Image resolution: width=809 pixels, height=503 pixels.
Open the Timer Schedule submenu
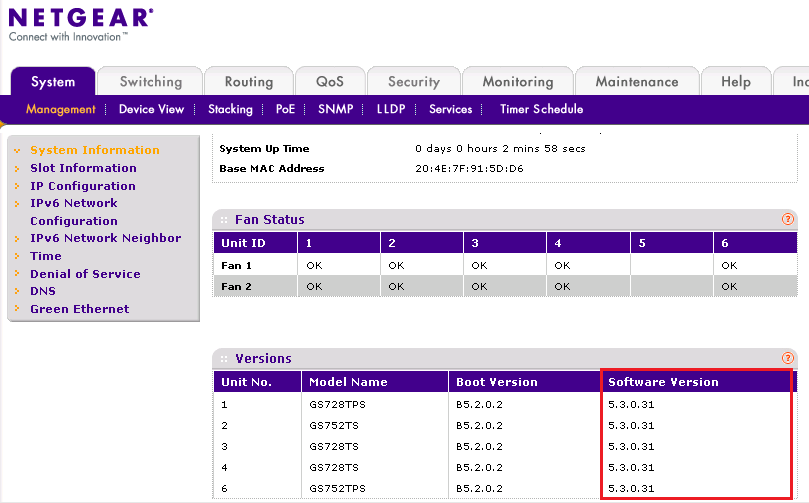(541, 109)
